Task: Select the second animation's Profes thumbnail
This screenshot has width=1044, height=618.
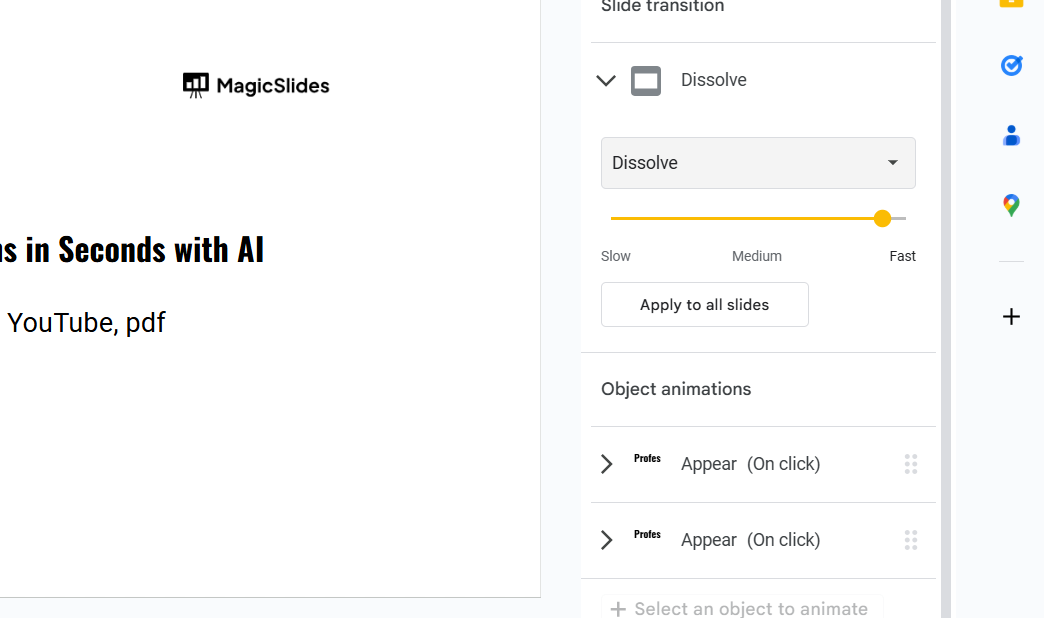Action: 647,535
